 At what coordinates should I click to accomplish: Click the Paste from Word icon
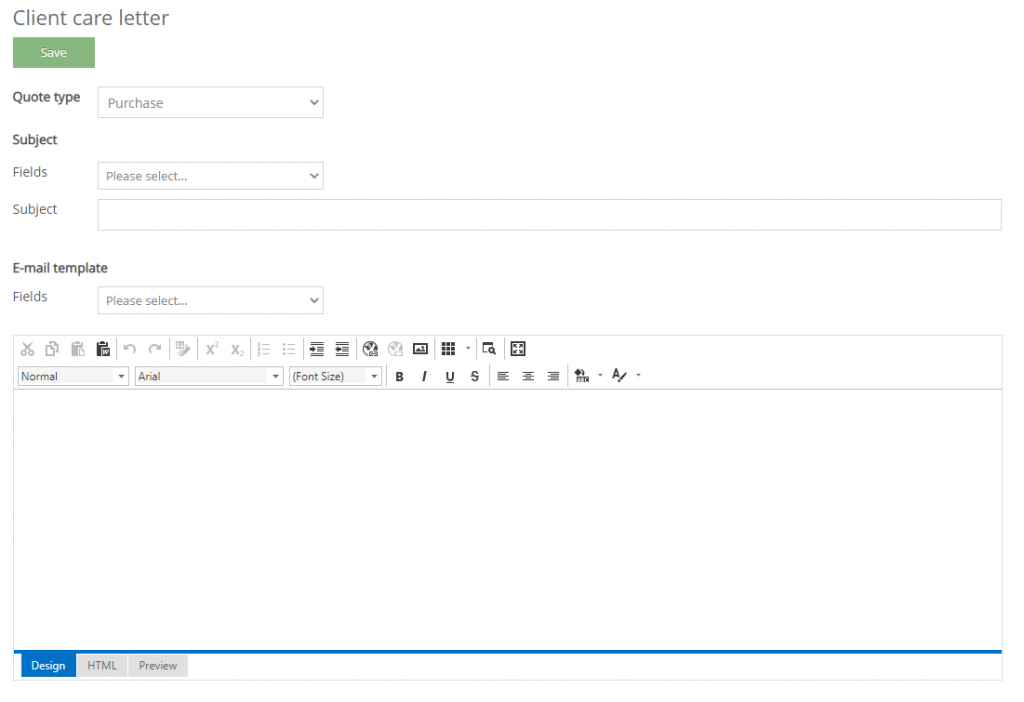pos(103,349)
